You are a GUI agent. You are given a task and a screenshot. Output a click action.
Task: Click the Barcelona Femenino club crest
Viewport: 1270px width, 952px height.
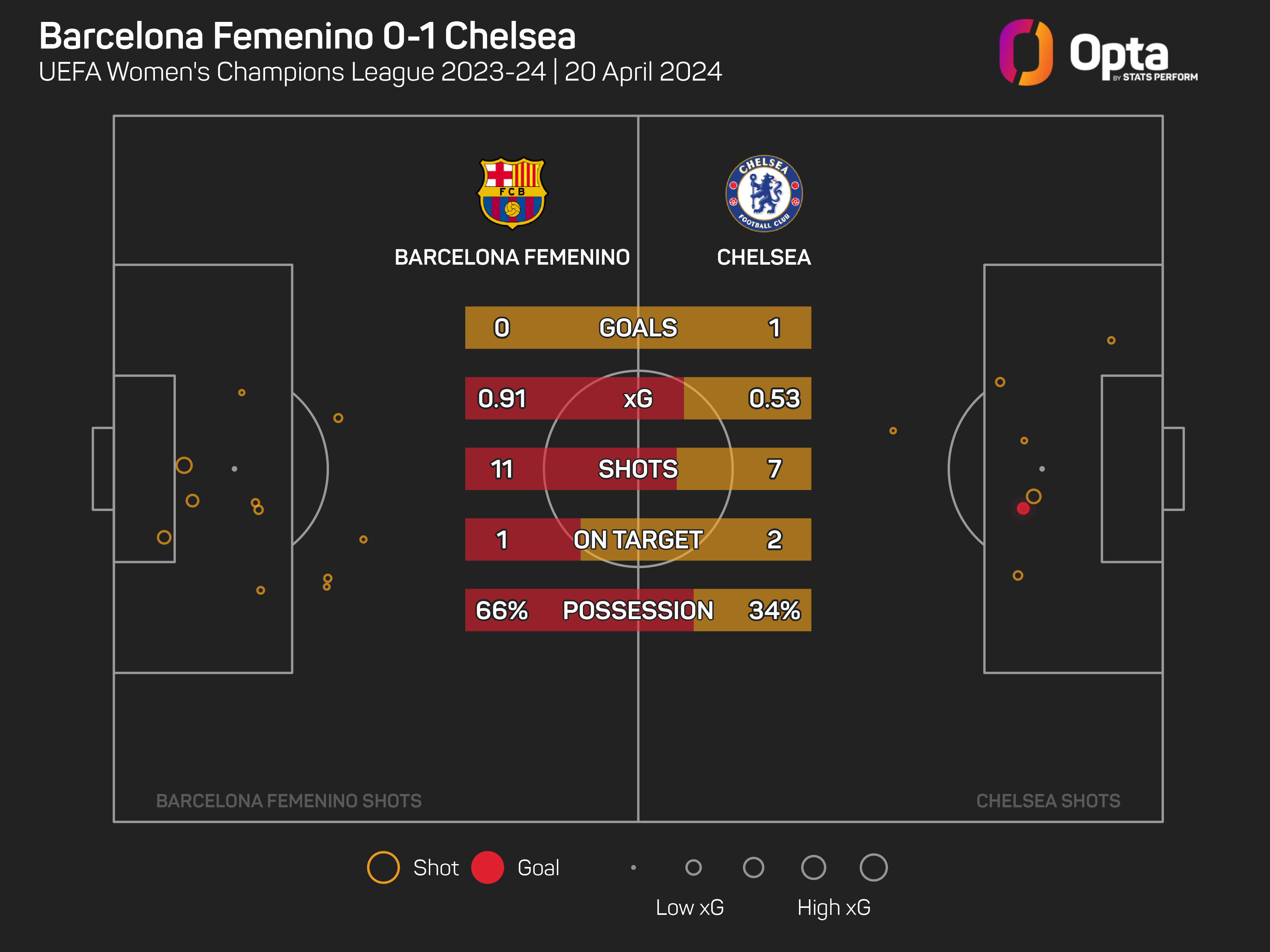[x=512, y=193]
